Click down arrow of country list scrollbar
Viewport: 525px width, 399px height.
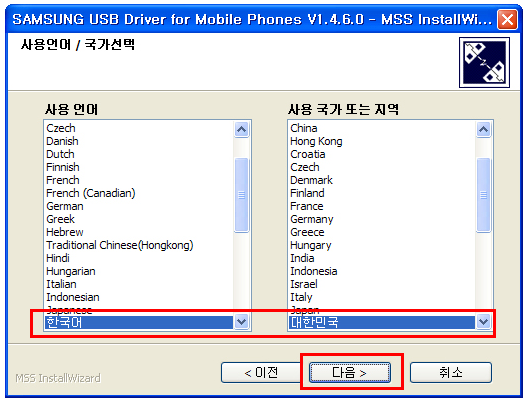(483, 322)
